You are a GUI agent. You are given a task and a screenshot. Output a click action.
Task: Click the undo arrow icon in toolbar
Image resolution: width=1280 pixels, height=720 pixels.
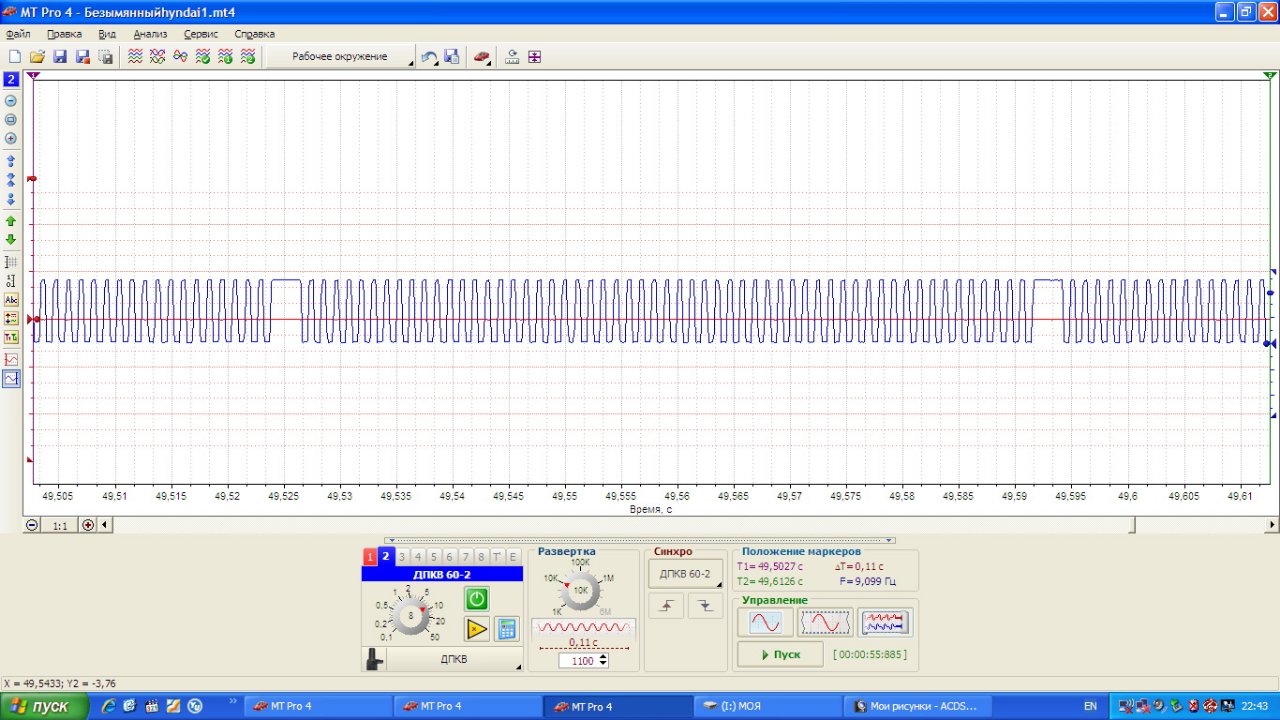click(429, 57)
